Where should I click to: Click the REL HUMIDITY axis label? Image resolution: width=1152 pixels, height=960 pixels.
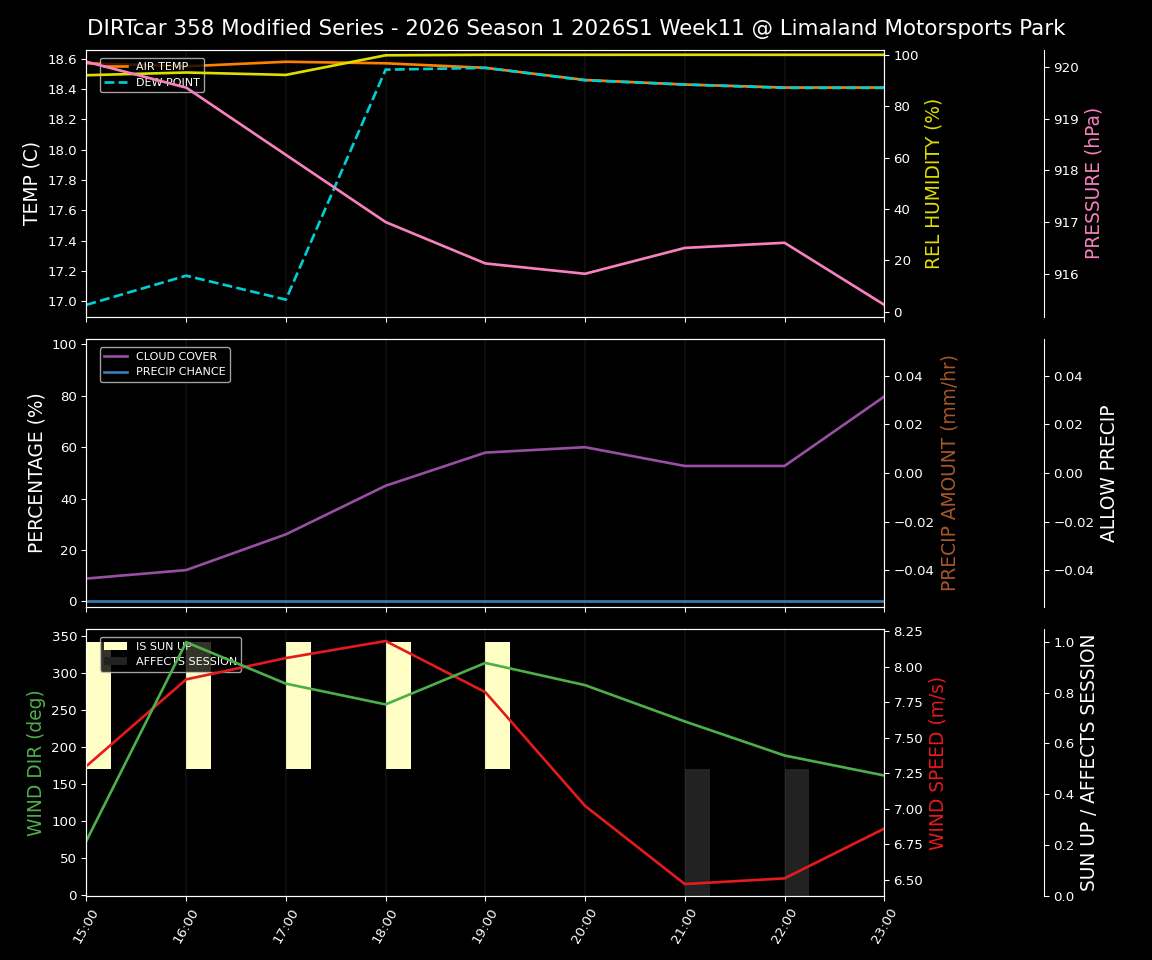[934, 181]
